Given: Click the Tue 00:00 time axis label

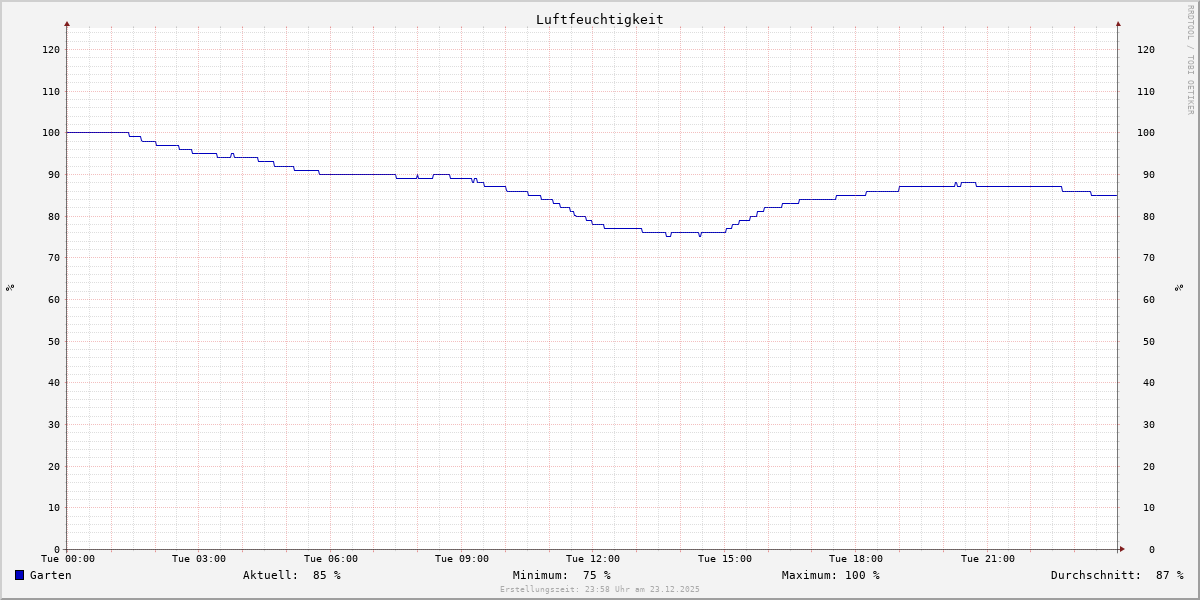Looking at the screenshot, I should (x=67, y=559).
